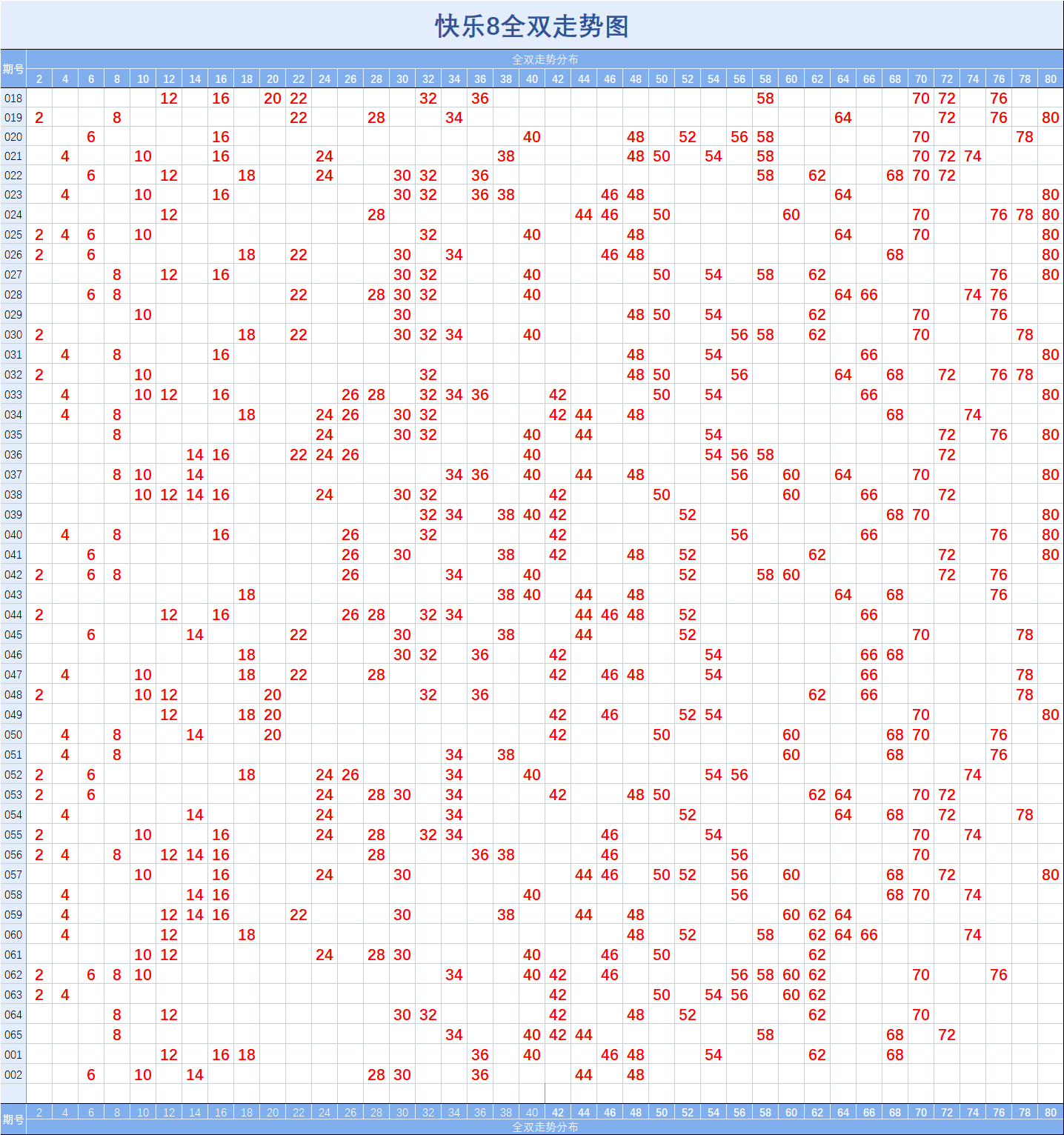Screen dimensions: 1064x1135
Task: Click the 54 in row 001
Action: (x=714, y=1054)
